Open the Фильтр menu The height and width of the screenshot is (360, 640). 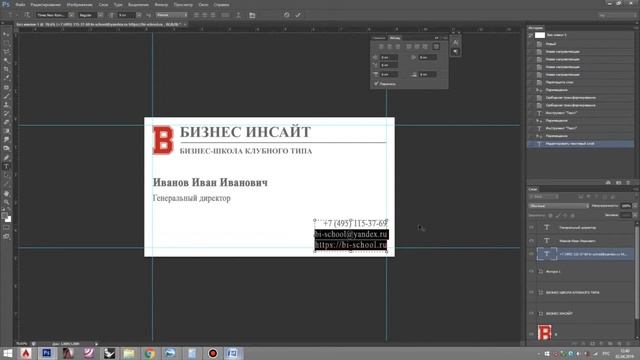click(161, 4)
